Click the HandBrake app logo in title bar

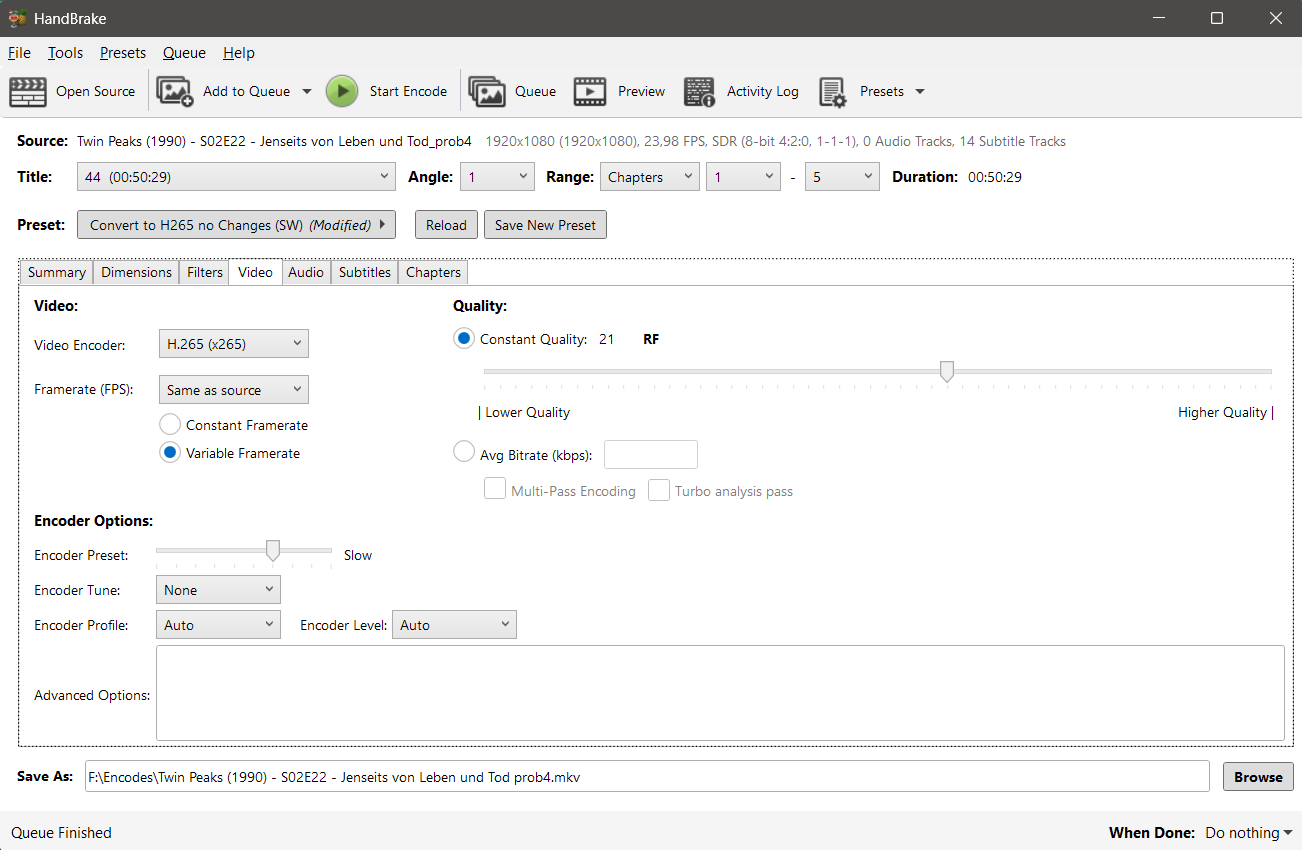[17, 18]
